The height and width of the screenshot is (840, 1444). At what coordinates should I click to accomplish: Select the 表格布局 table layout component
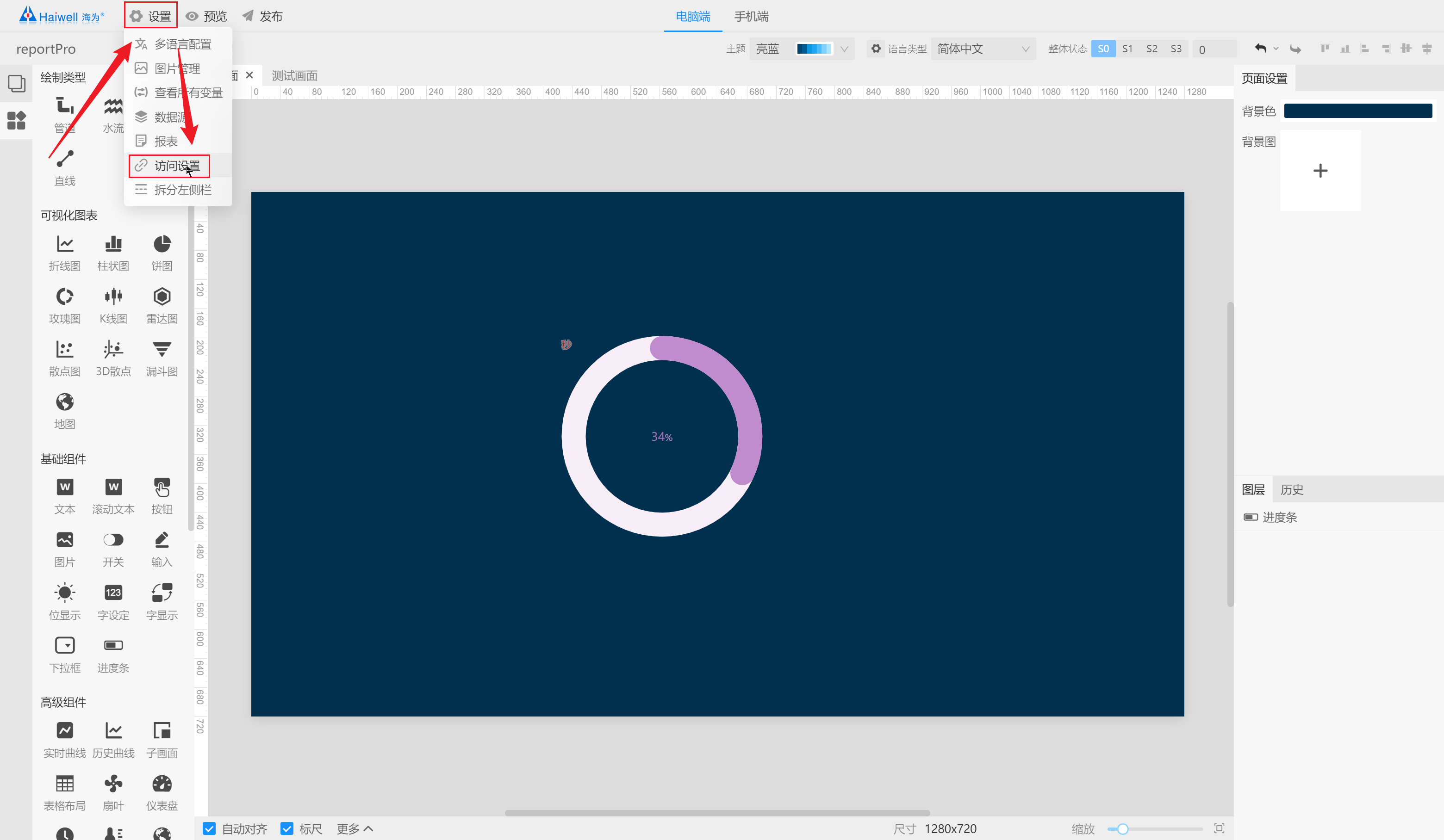coord(65,792)
